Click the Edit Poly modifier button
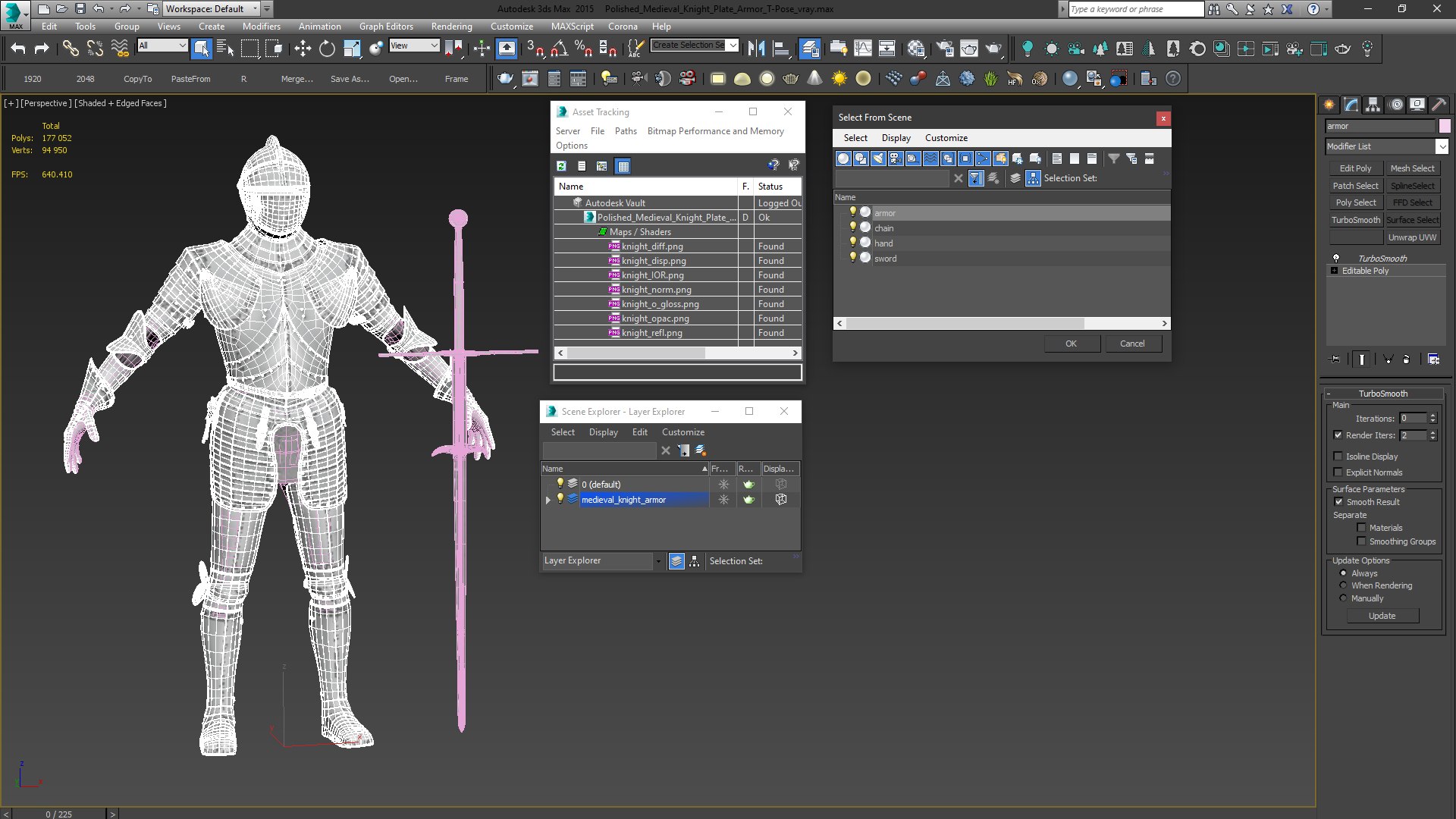 pyautogui.click(x=1355, y=168)
